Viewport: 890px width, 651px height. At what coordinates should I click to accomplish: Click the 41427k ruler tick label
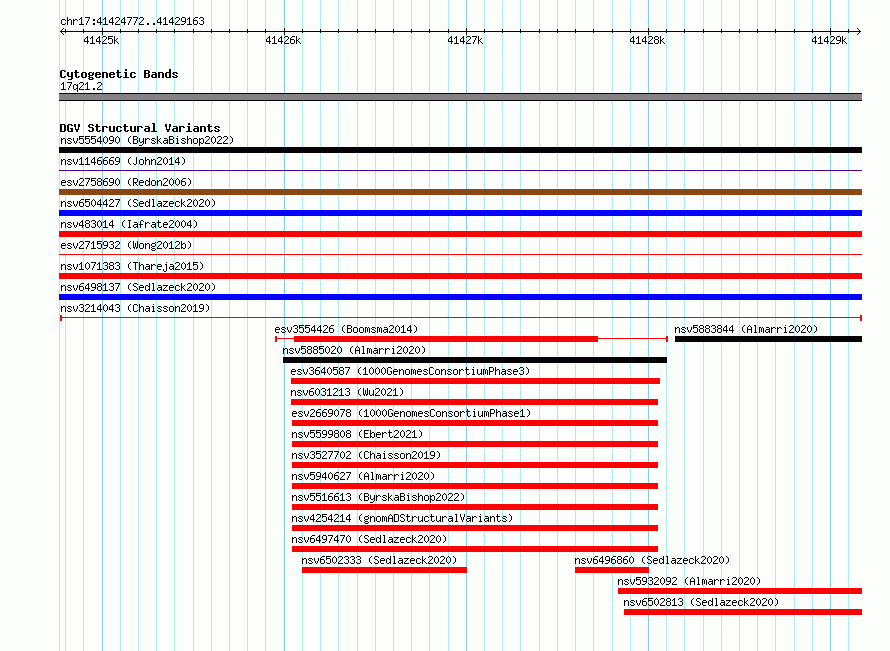click(x=465, y=40)
